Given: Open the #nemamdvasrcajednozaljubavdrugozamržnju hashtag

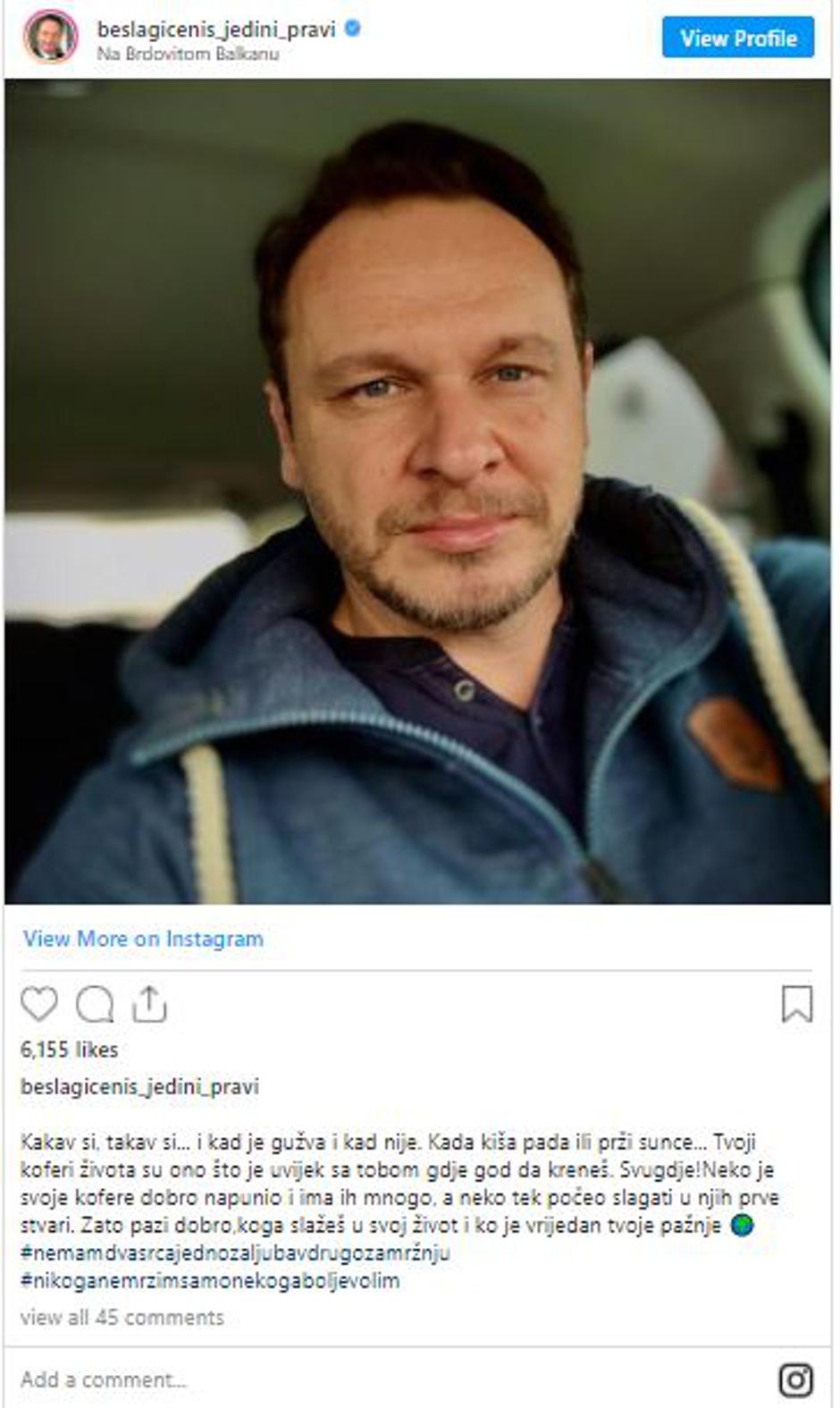Looking at the screenshot, I should coord(235,1252).
